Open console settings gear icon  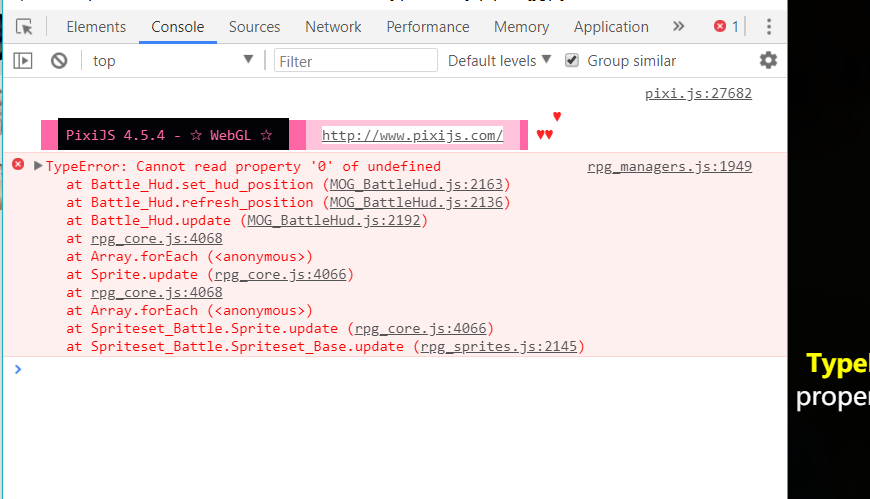pyautogui.click(x=768, y=60)
